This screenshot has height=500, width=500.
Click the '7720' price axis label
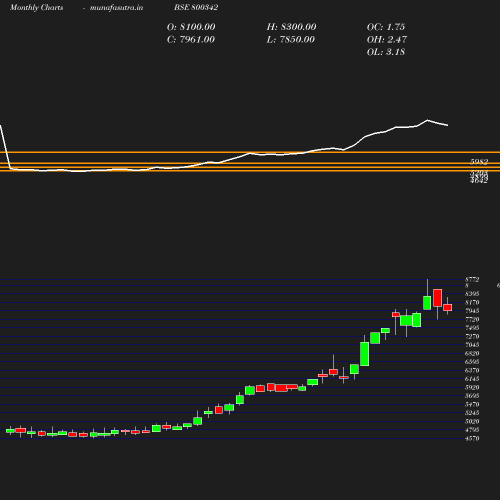472,319
